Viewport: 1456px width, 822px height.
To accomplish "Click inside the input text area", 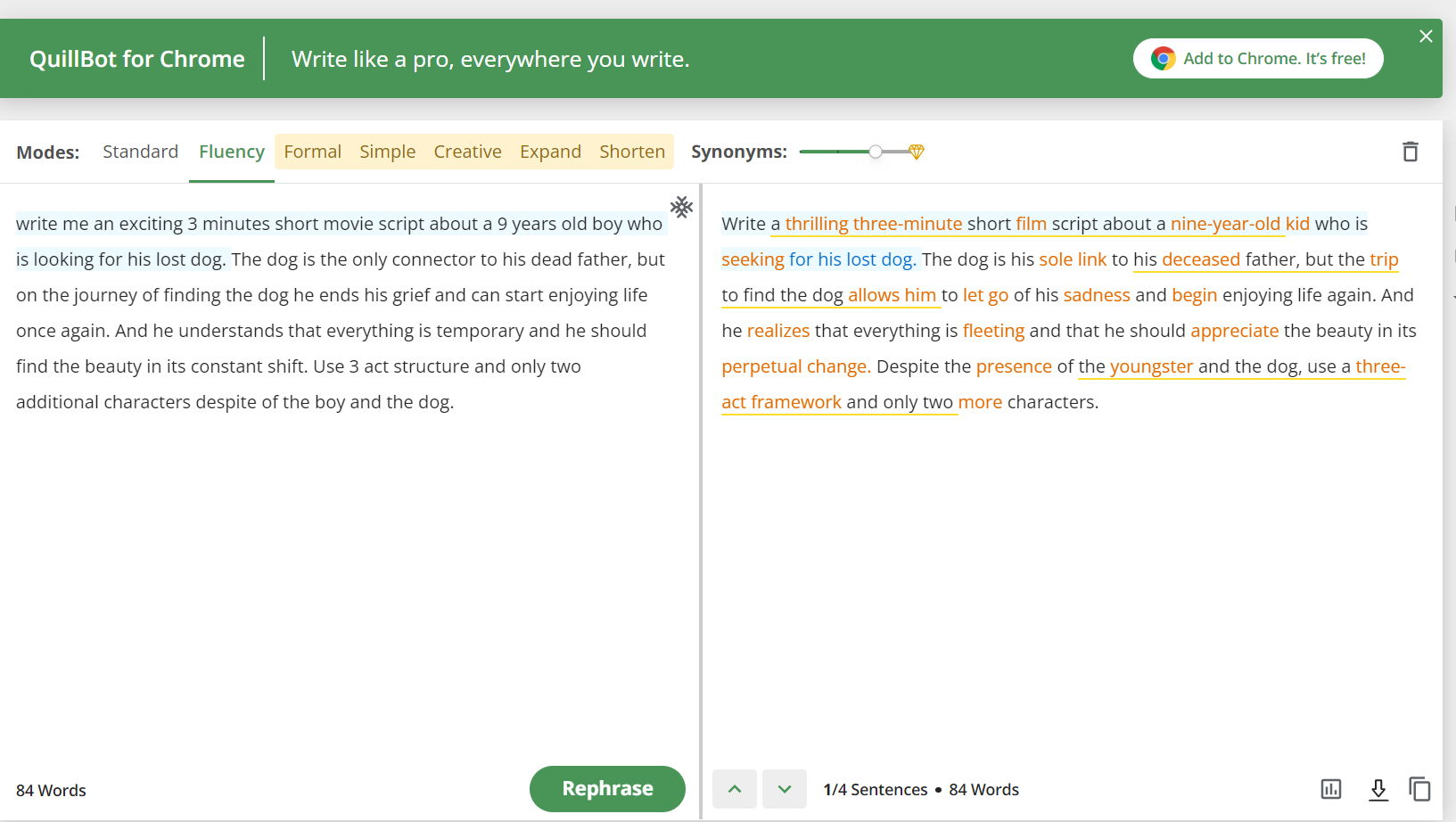I will coord(348,473).
